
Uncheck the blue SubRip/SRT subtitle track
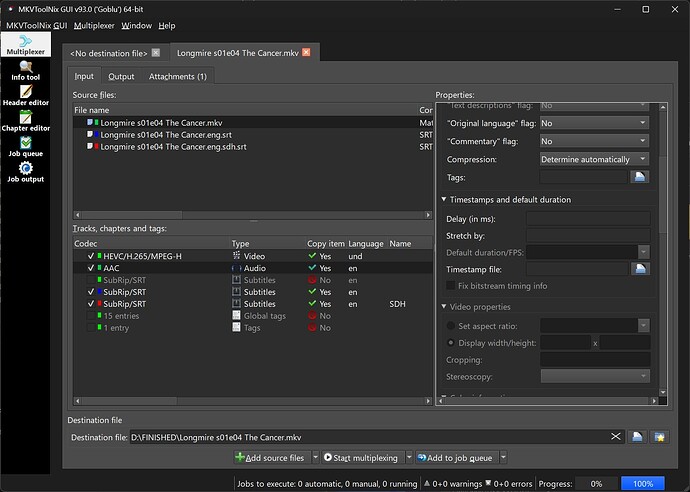[91, 292]
